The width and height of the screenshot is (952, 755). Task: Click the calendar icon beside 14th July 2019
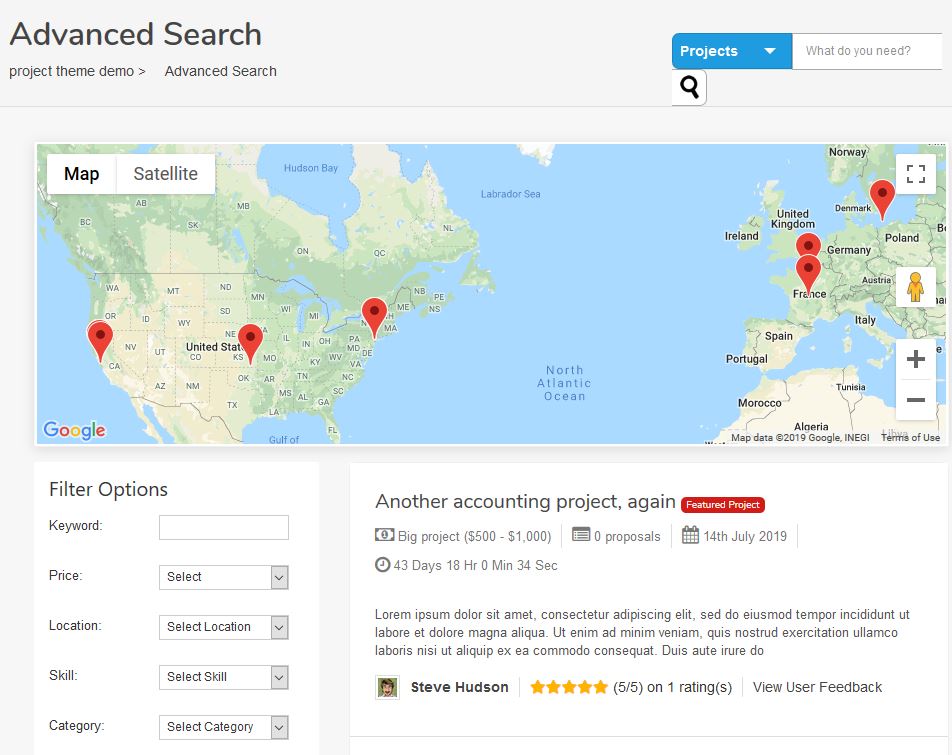point(690,535)
